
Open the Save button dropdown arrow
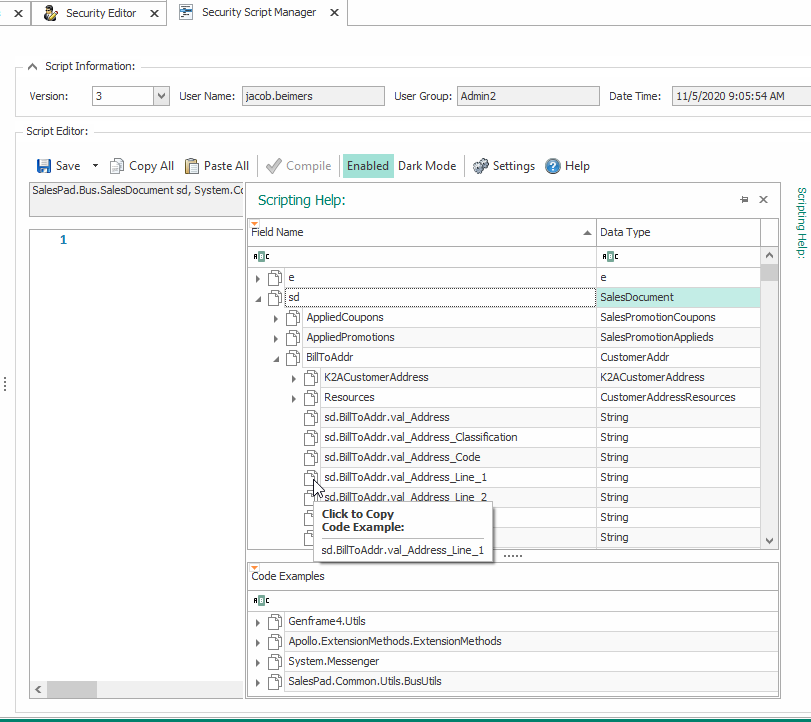(95, 166)
